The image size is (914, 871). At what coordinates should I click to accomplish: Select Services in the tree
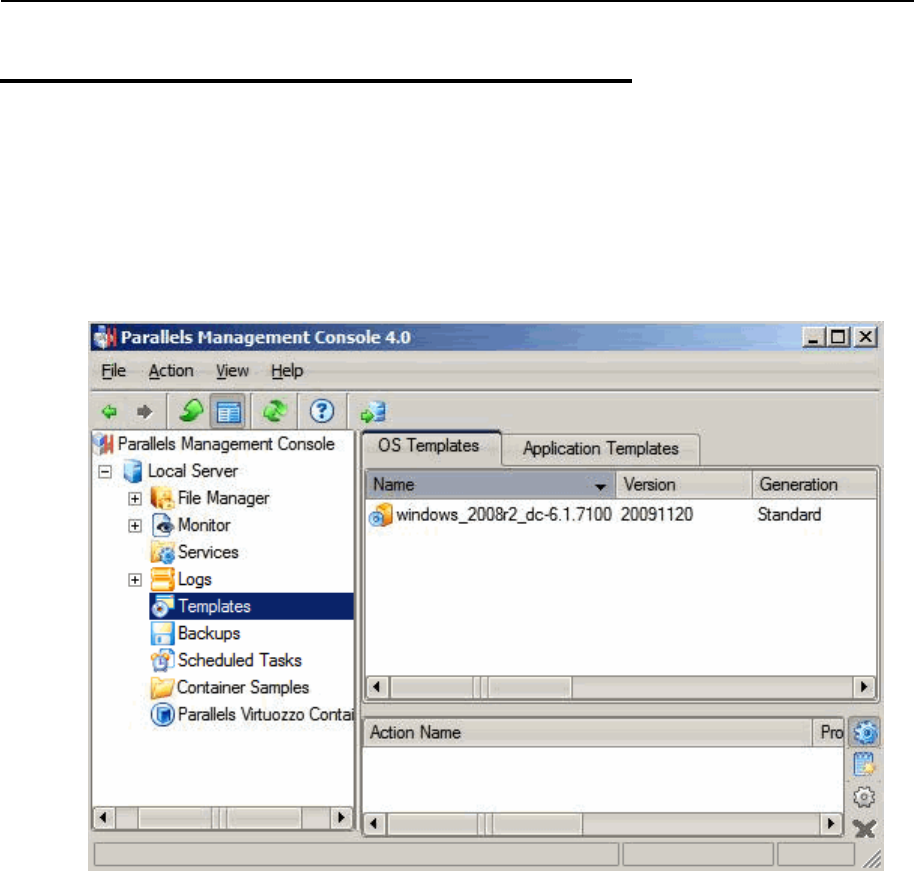pos(208,552)
